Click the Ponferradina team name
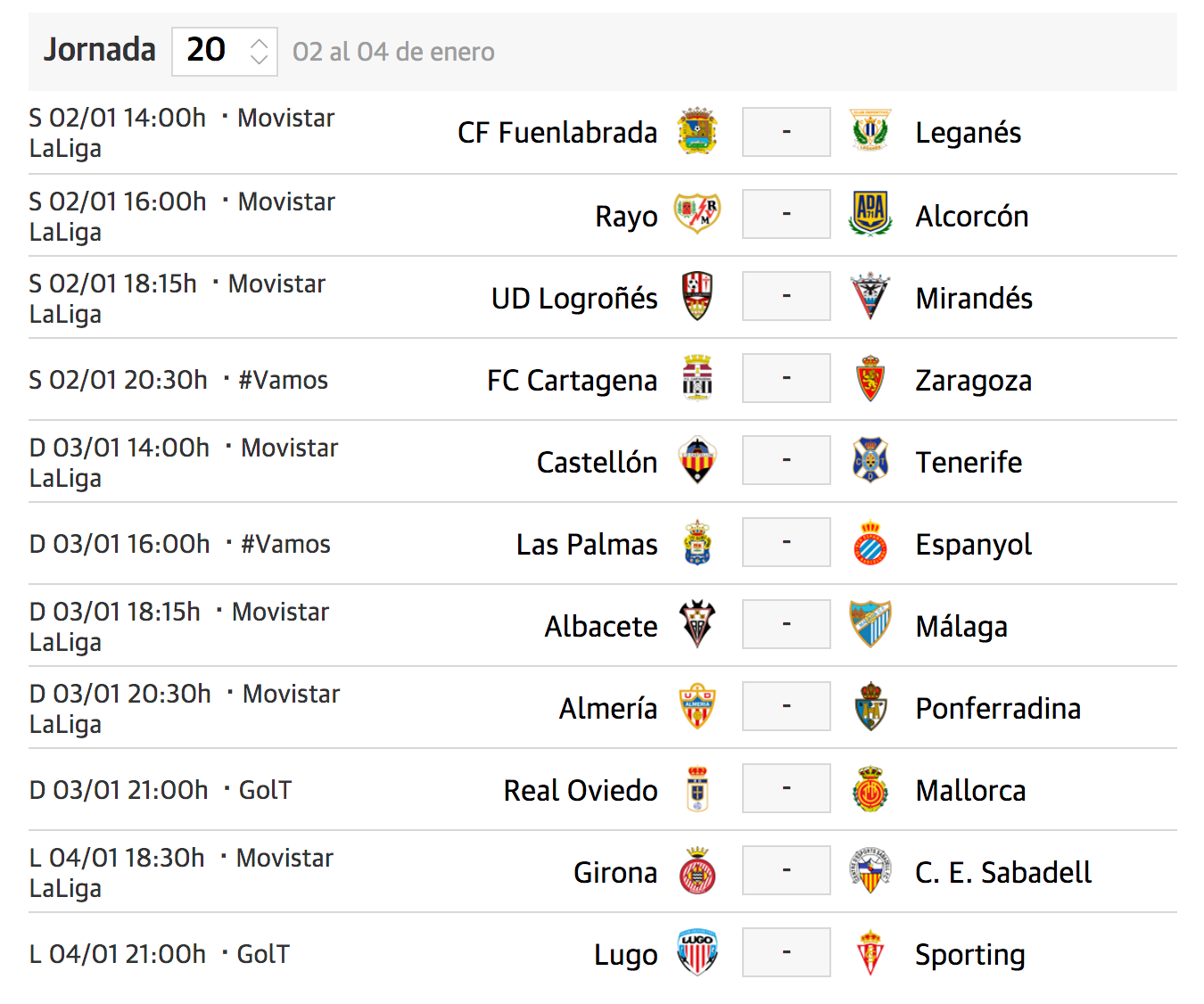 tap(998, 708)
